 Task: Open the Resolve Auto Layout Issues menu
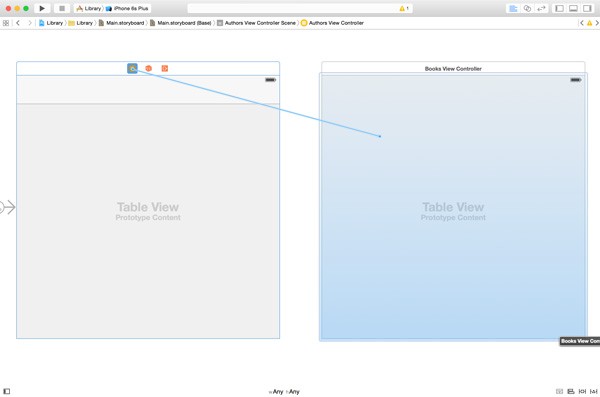click(x=593, y=391)
